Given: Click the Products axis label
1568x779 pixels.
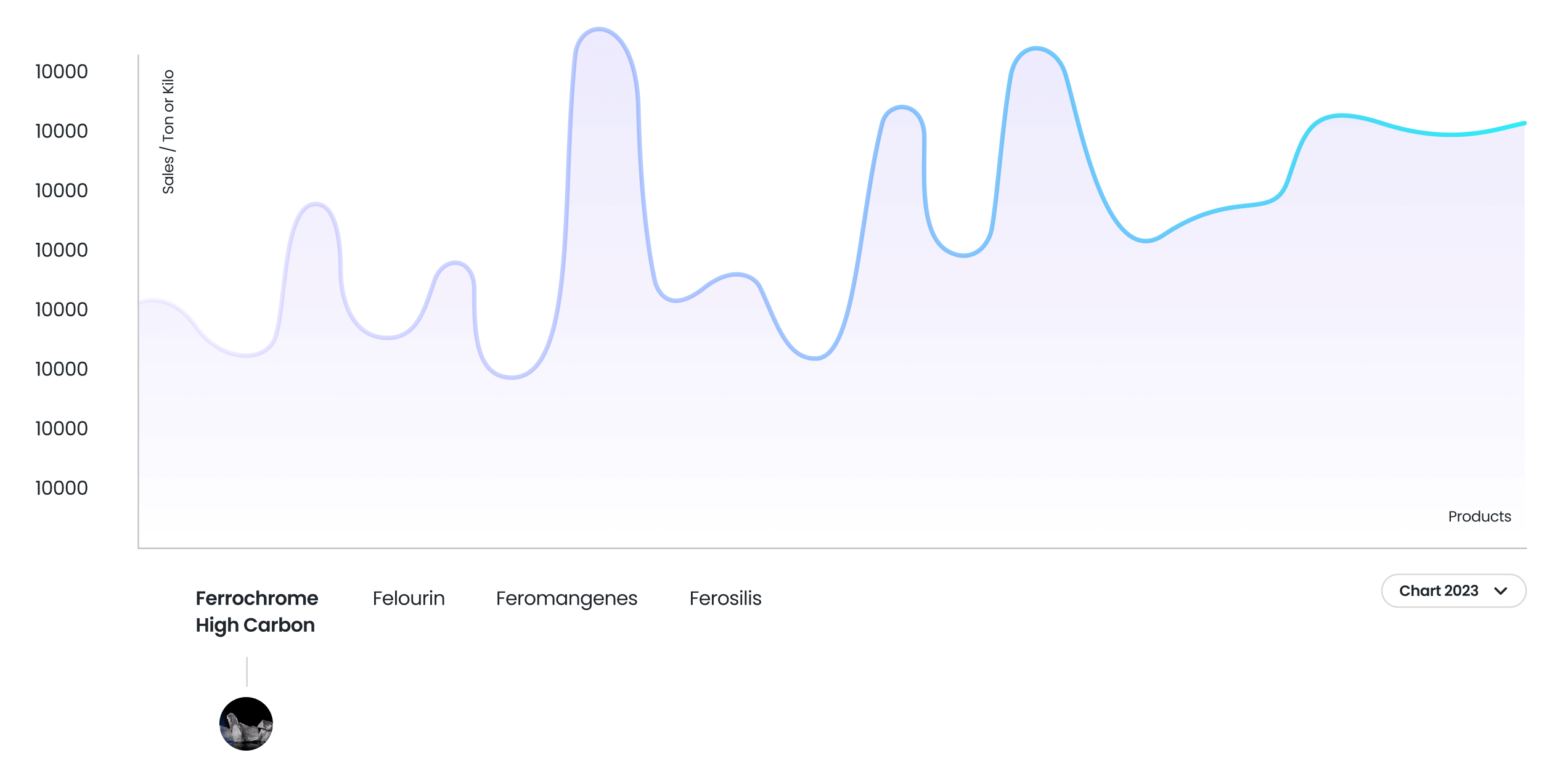Looking at the screenshot, I should pyautogui.click(x=1479, y=516).
